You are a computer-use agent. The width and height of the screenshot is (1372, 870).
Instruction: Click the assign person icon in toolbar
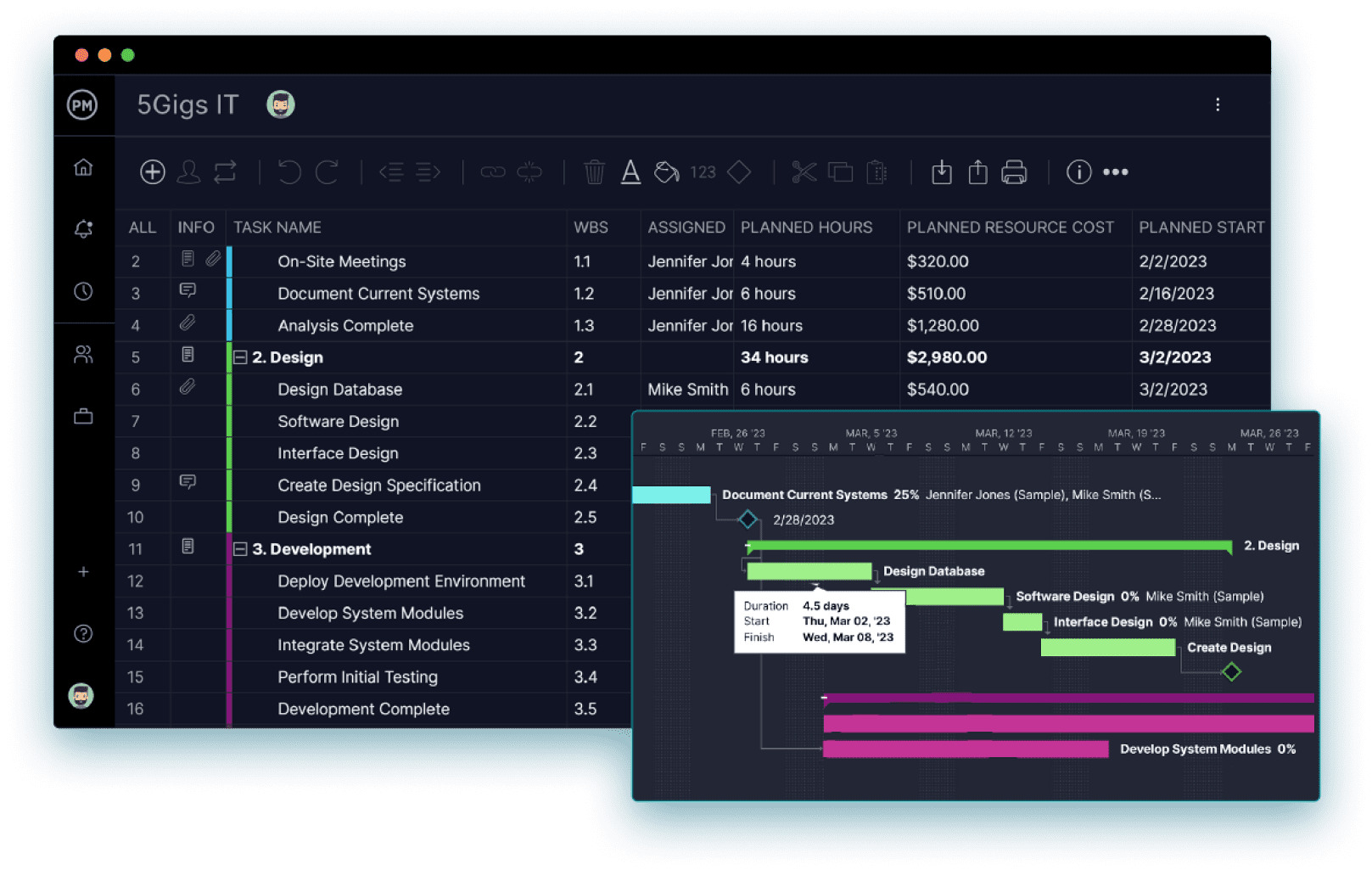[x=188, y=172]
